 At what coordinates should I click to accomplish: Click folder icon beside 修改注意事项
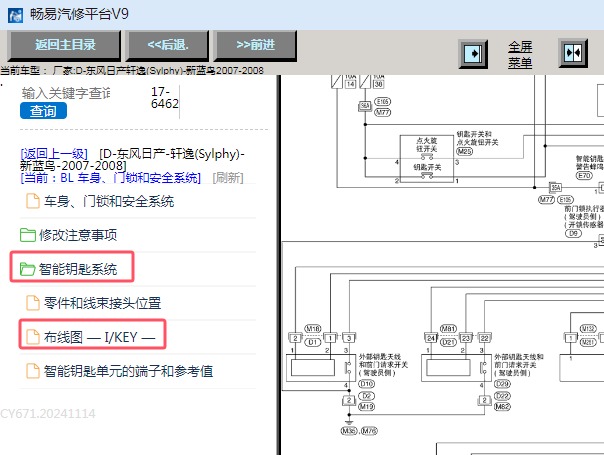click(x=28, y=235)
